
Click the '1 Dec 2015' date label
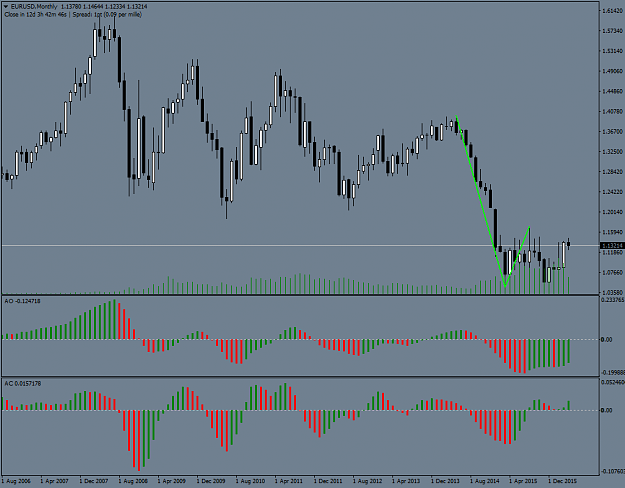tap(562, 481)
